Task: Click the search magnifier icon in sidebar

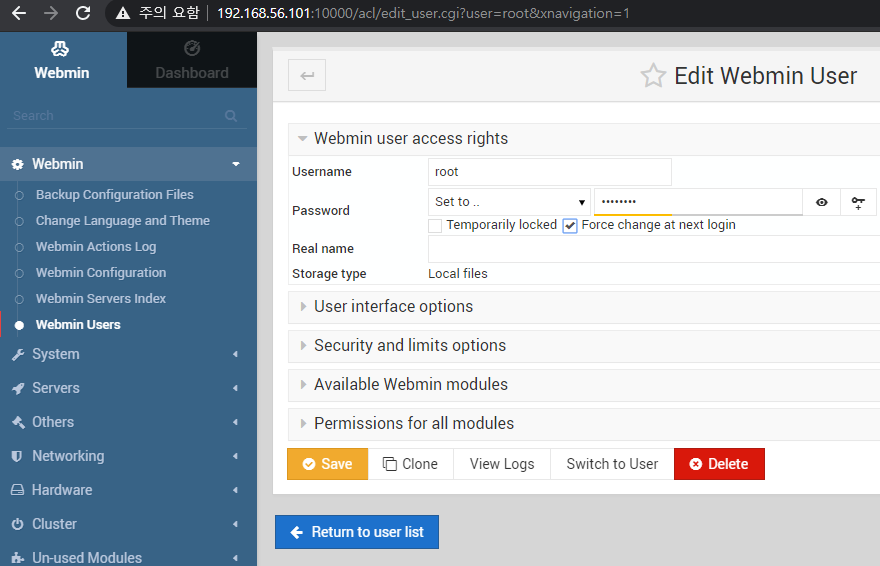Action: (x=231, y=116)
